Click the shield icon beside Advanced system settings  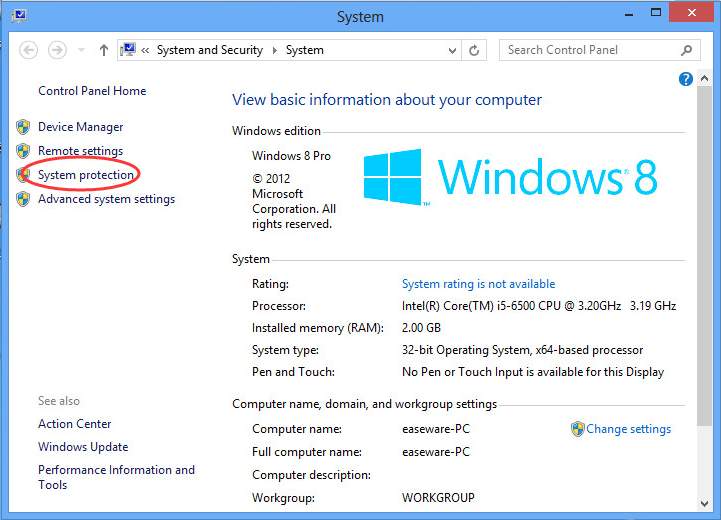pyautogui.click(x=23, y=199)
